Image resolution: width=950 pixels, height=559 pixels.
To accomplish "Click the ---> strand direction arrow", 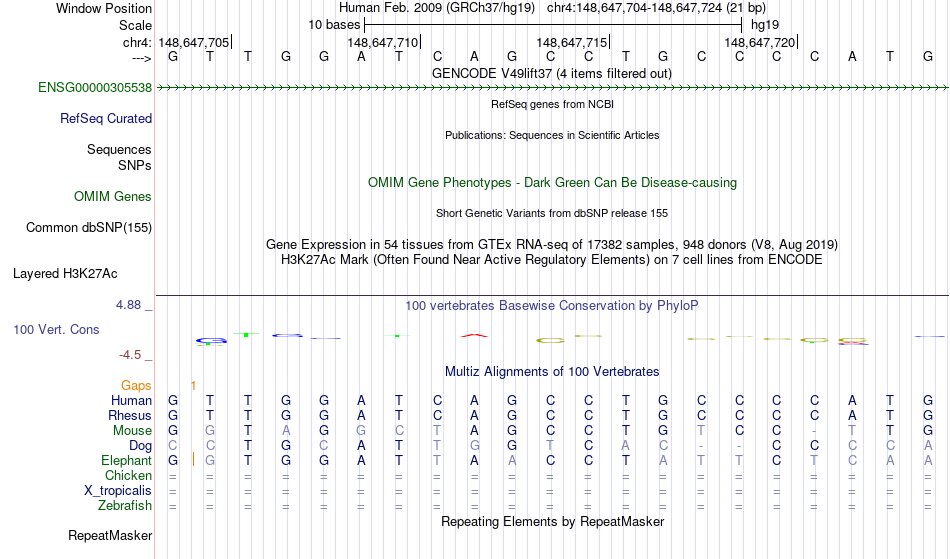I will pos(142,58).
